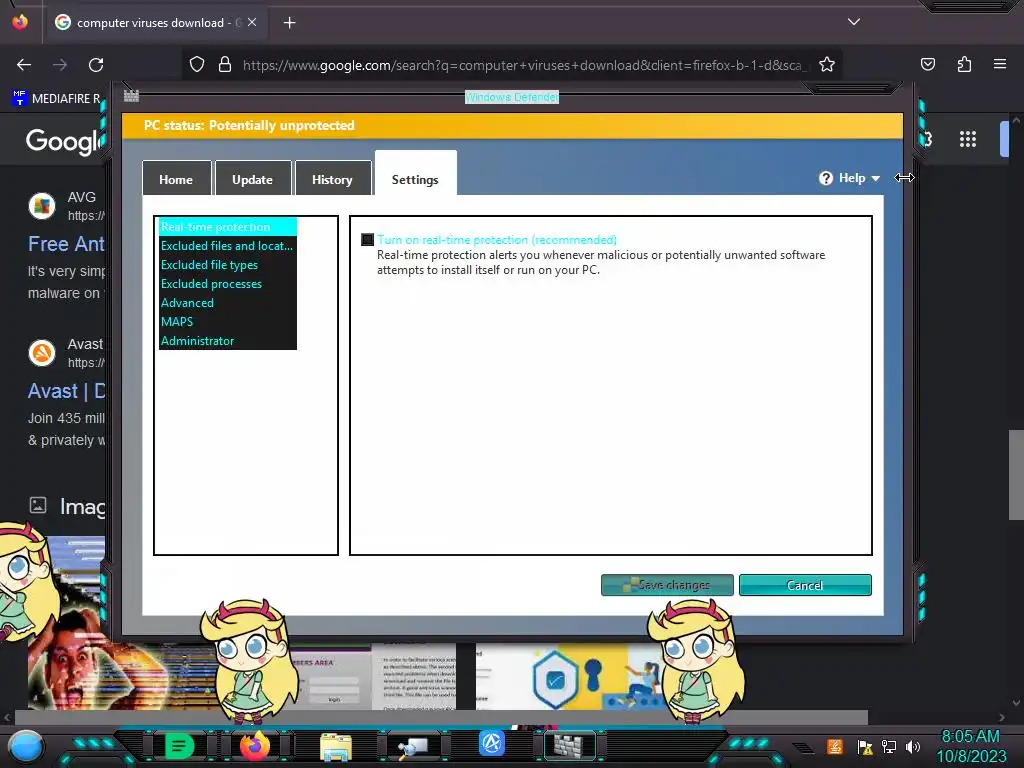This screenshot has height=768, width=1024.
Task: Open the MEDIAFIRE bookmark
Action: click(x=57, y=99)
